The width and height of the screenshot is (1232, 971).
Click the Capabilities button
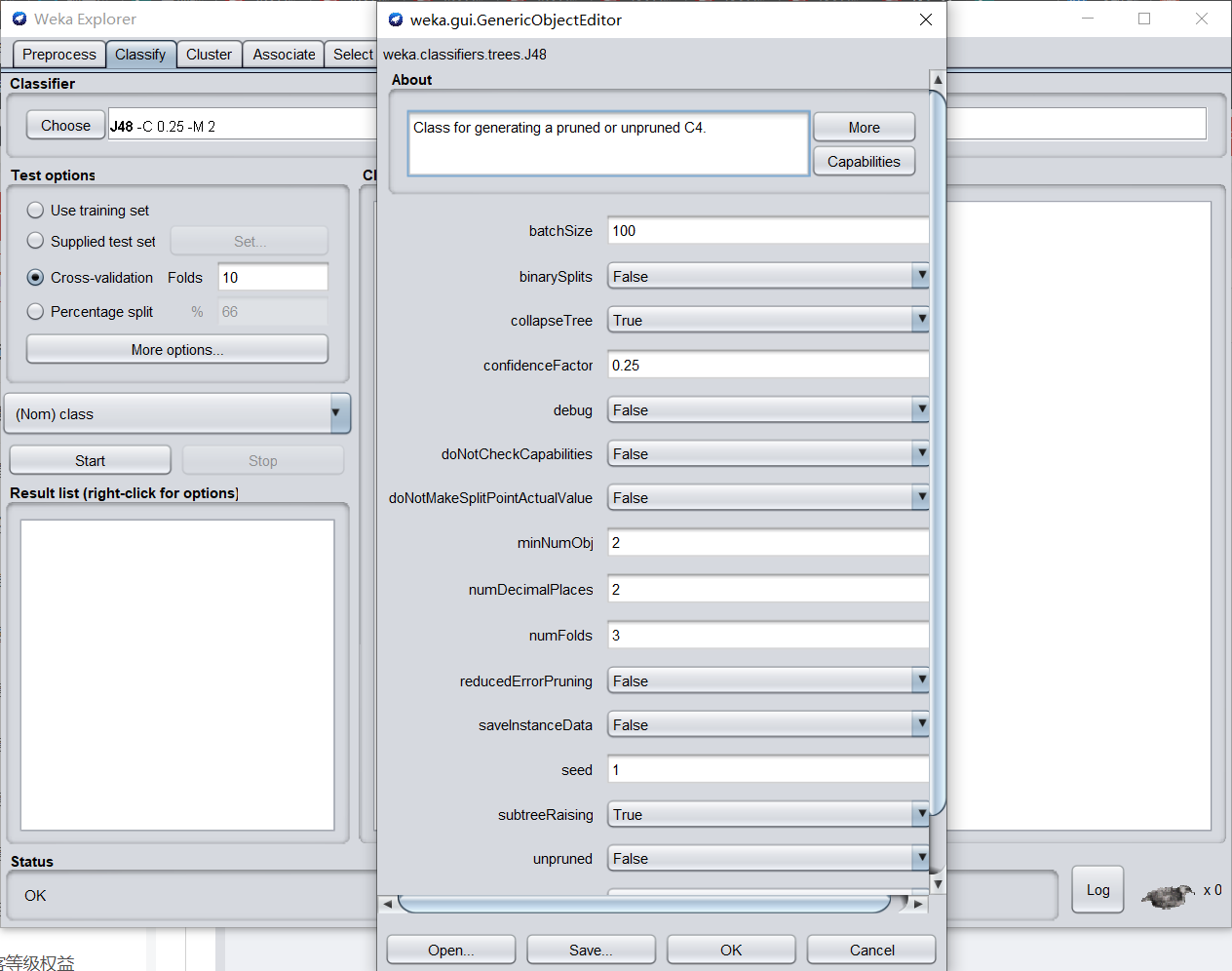click(864, 161)
